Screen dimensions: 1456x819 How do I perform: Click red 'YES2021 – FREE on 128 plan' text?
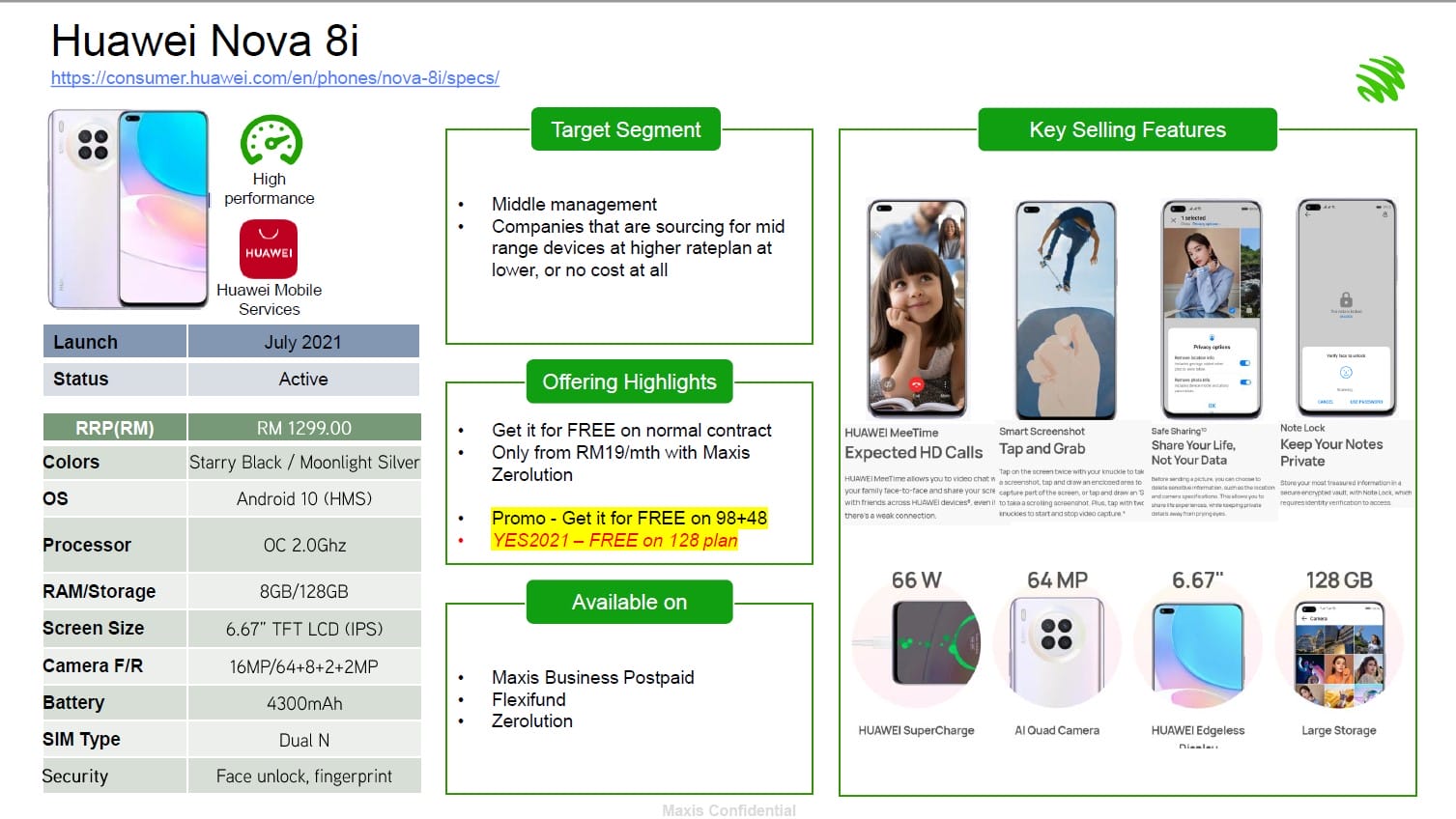614,541
